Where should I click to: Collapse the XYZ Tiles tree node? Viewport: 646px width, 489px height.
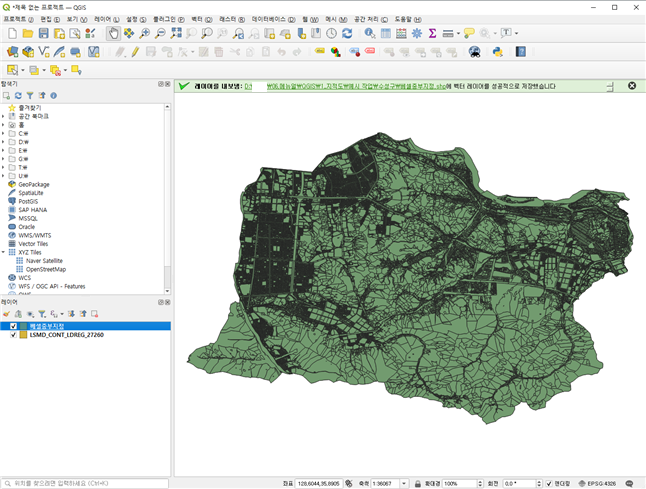tap(3, 252)
